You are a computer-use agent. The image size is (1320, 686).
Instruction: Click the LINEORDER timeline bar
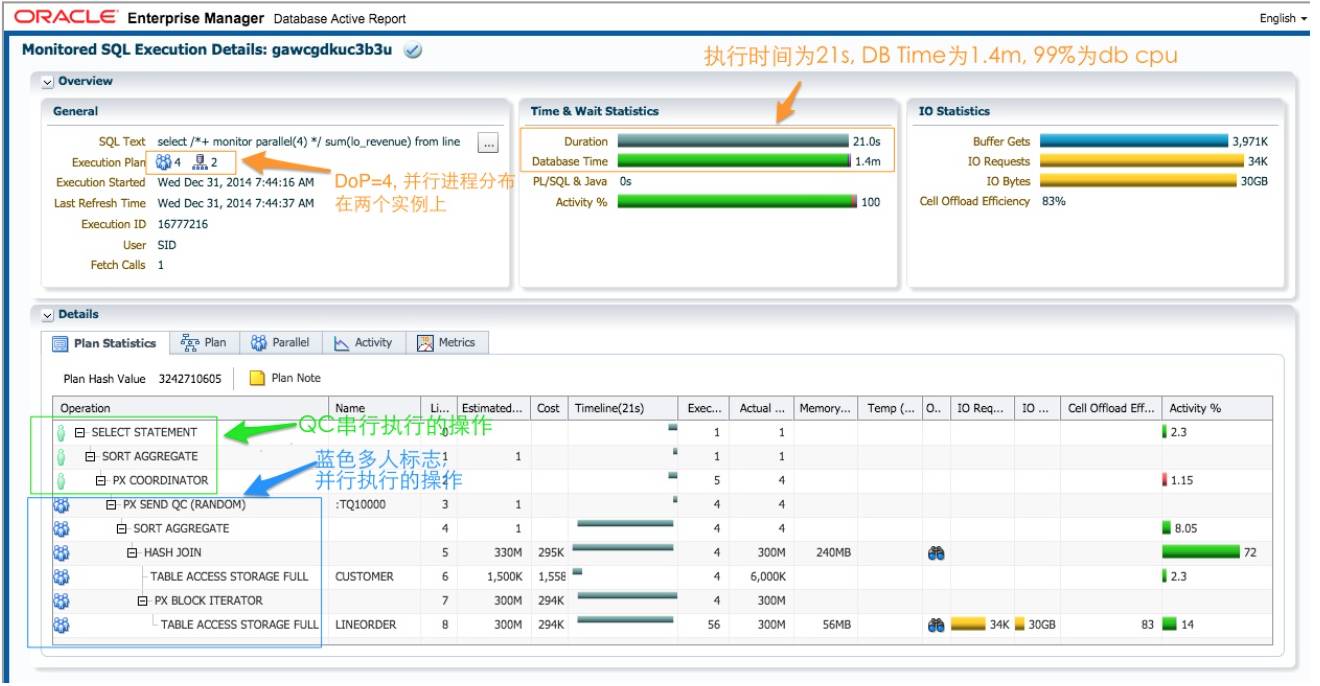tap(626, 620)
